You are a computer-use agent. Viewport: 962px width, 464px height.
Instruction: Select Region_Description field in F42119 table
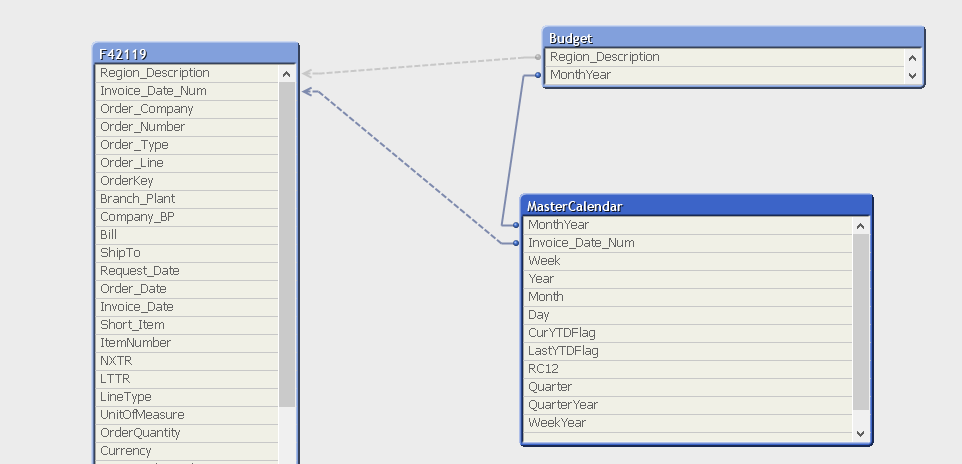coord(187,73)
